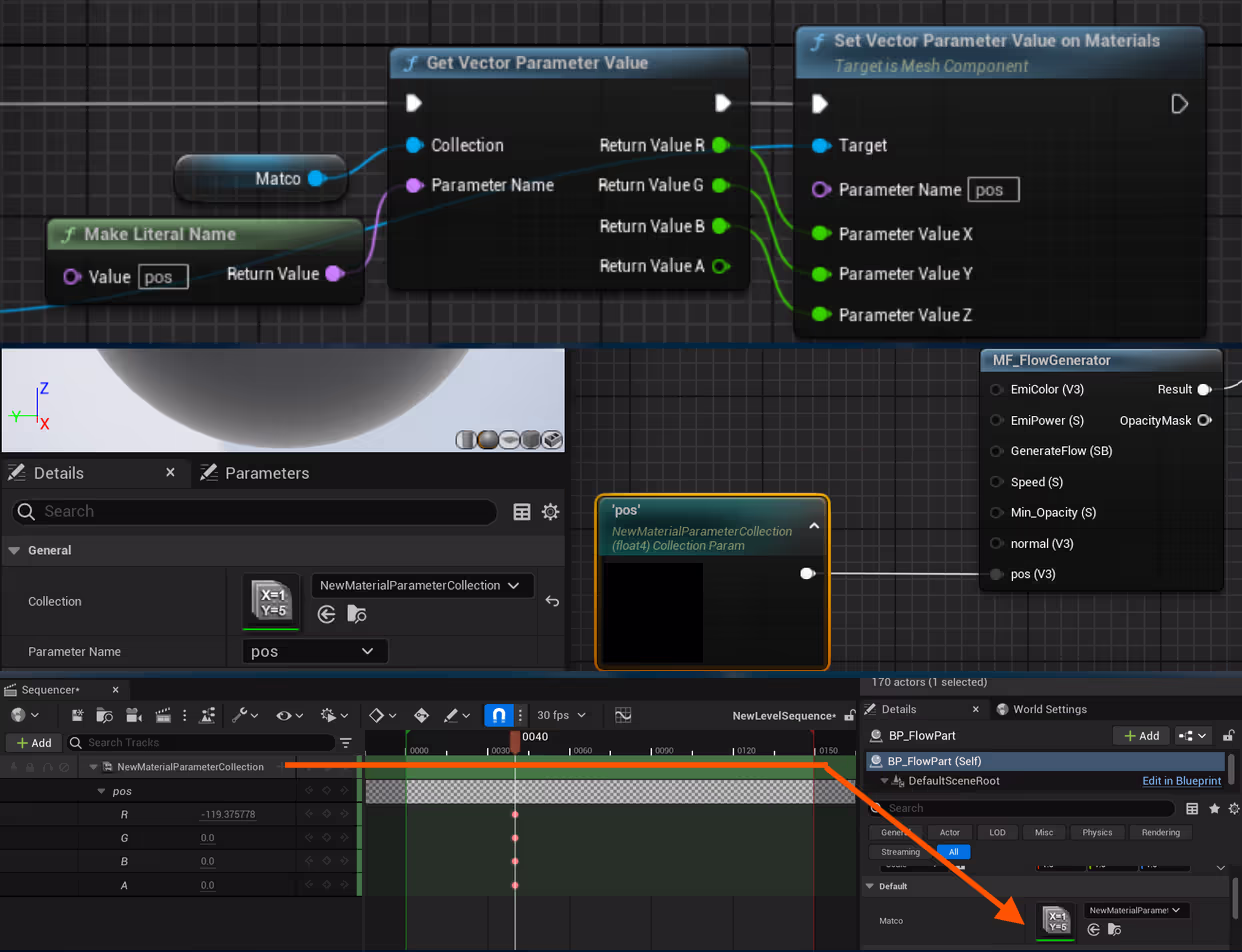Open material Details settings gear
Image resolution: width=1242 pixels, height=952 pixels.
tap(550, 512)
